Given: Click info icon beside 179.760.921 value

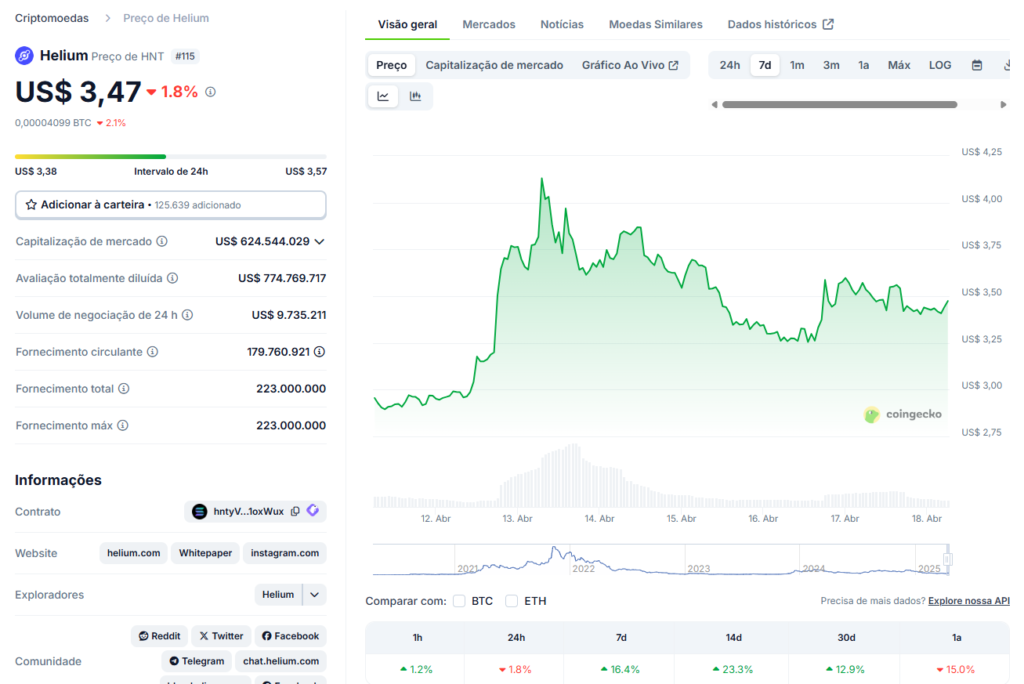Looking at the screenshot, I should (319, 351).
